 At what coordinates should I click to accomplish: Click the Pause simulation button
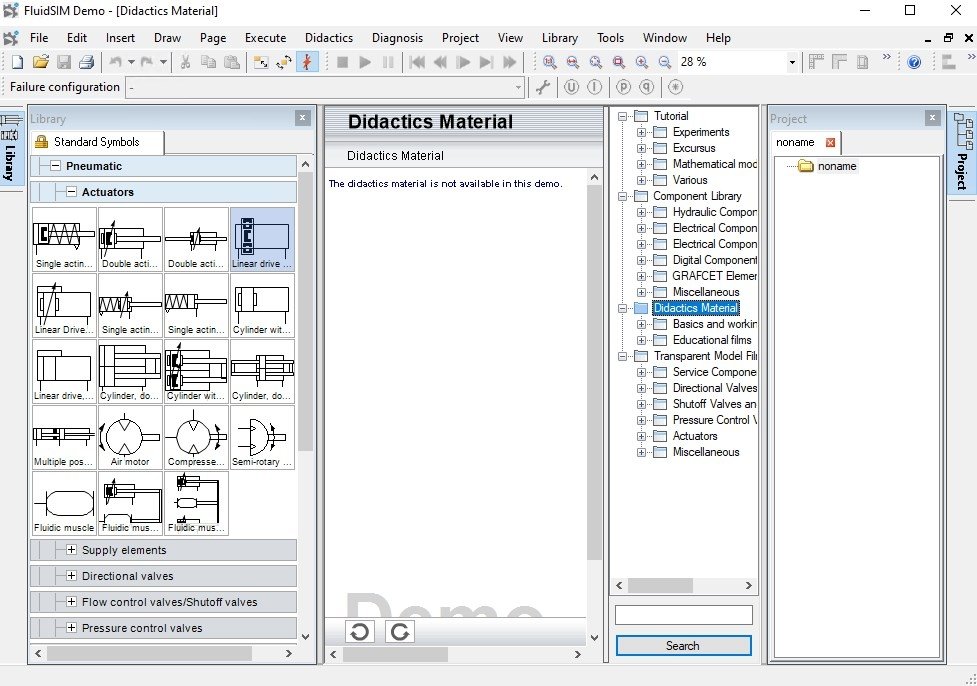(x=388, y=62)
